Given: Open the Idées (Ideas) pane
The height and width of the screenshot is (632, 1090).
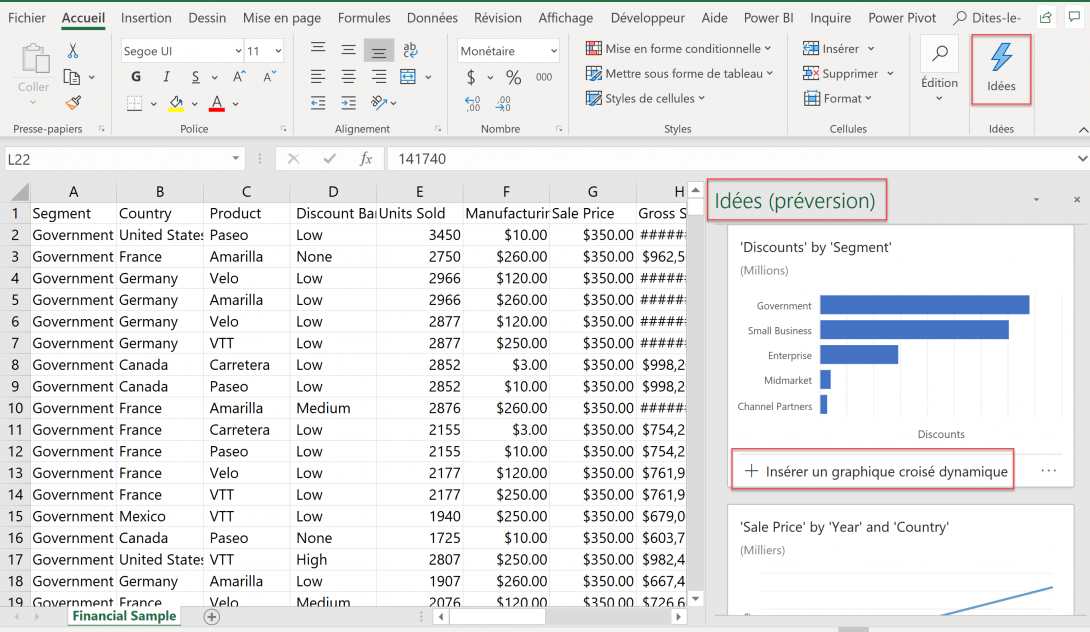Looking at the screenshot, I should pos(1000,70).
